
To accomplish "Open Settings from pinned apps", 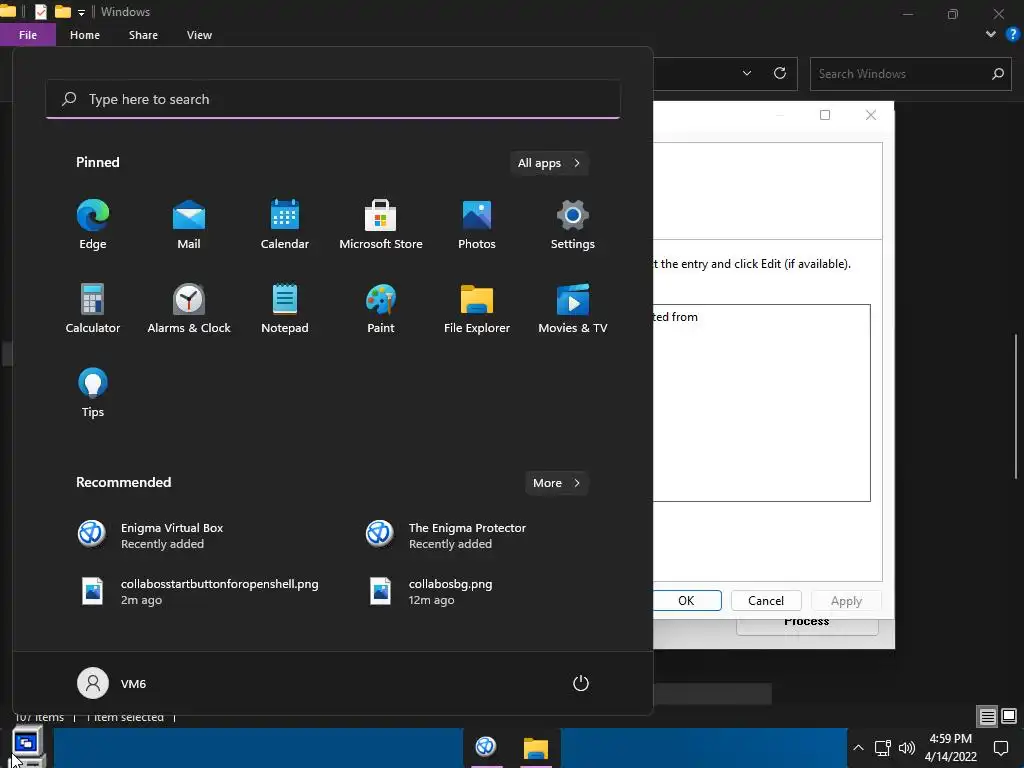I will coord(573,225).
